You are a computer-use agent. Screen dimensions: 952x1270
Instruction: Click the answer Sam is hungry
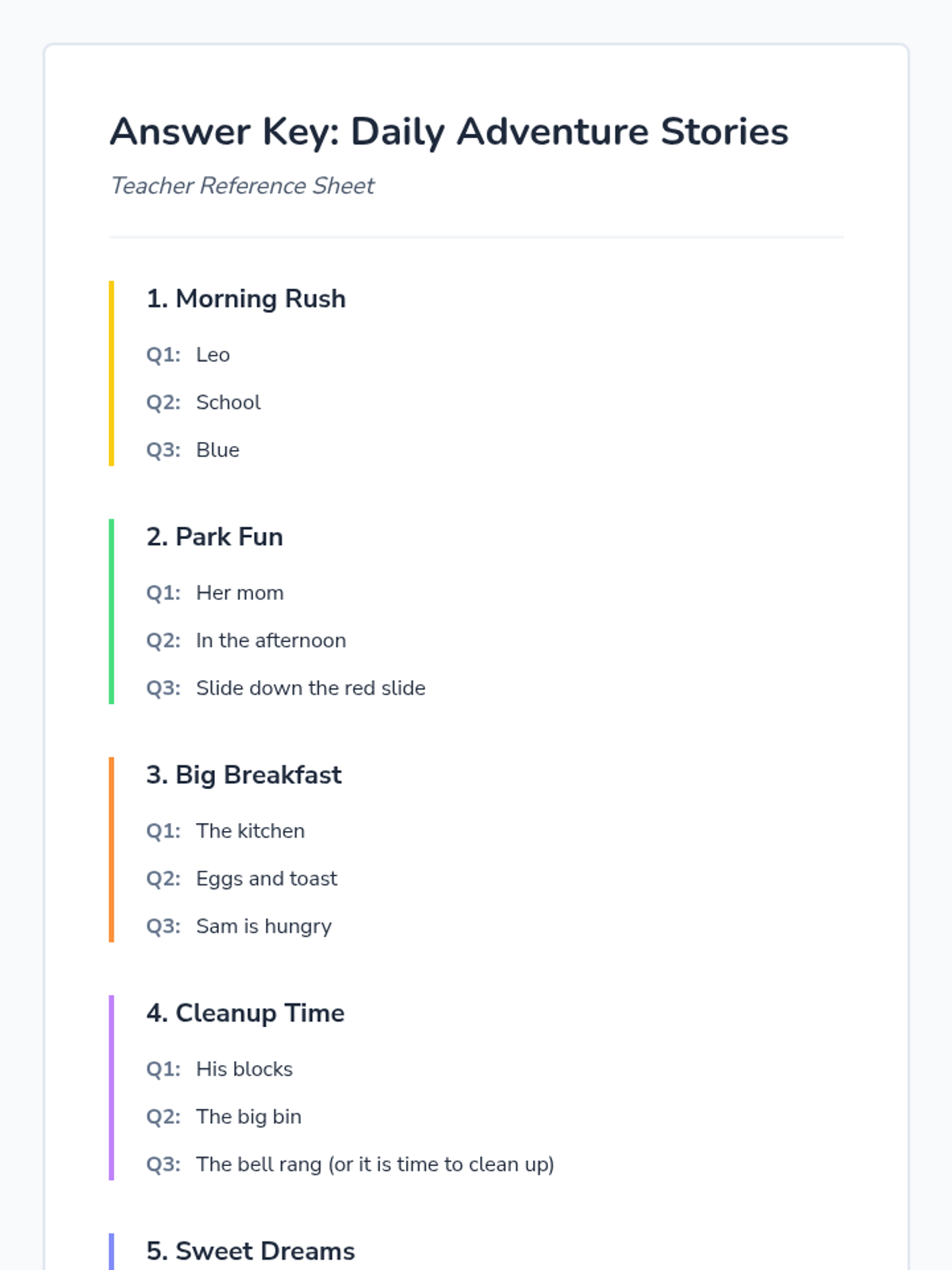263,926
